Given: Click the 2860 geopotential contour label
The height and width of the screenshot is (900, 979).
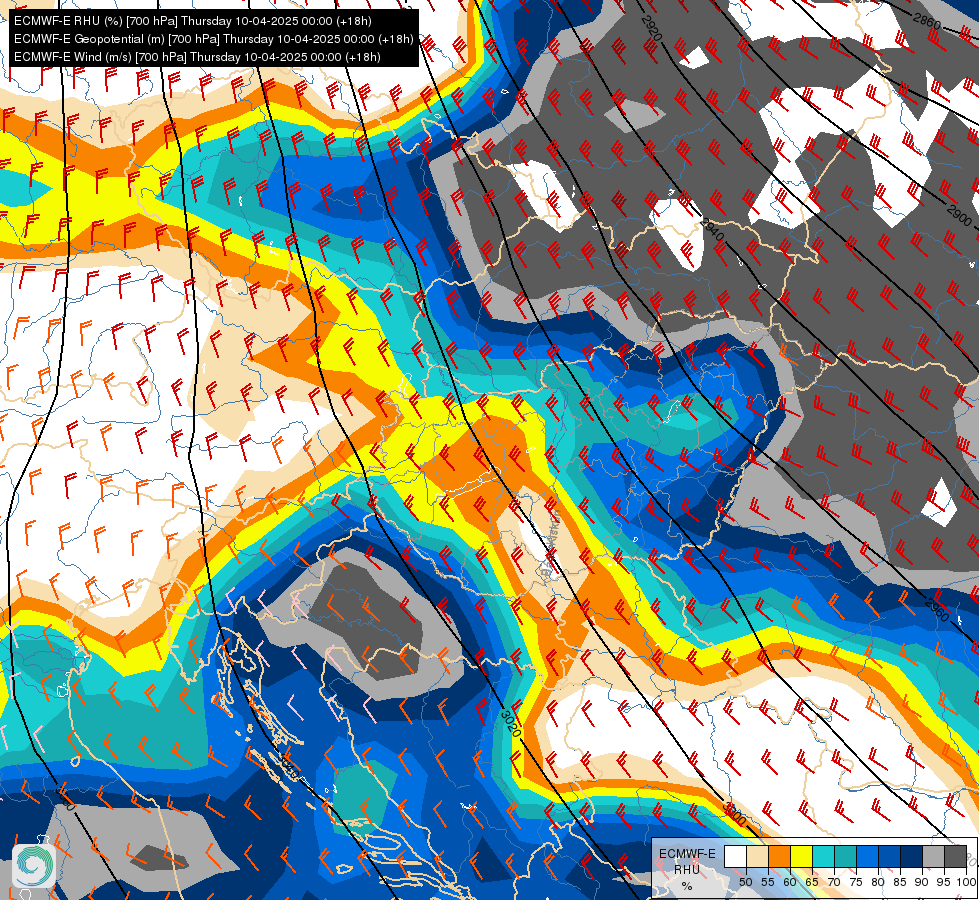Looking at the screenshot, I should 927,21.
